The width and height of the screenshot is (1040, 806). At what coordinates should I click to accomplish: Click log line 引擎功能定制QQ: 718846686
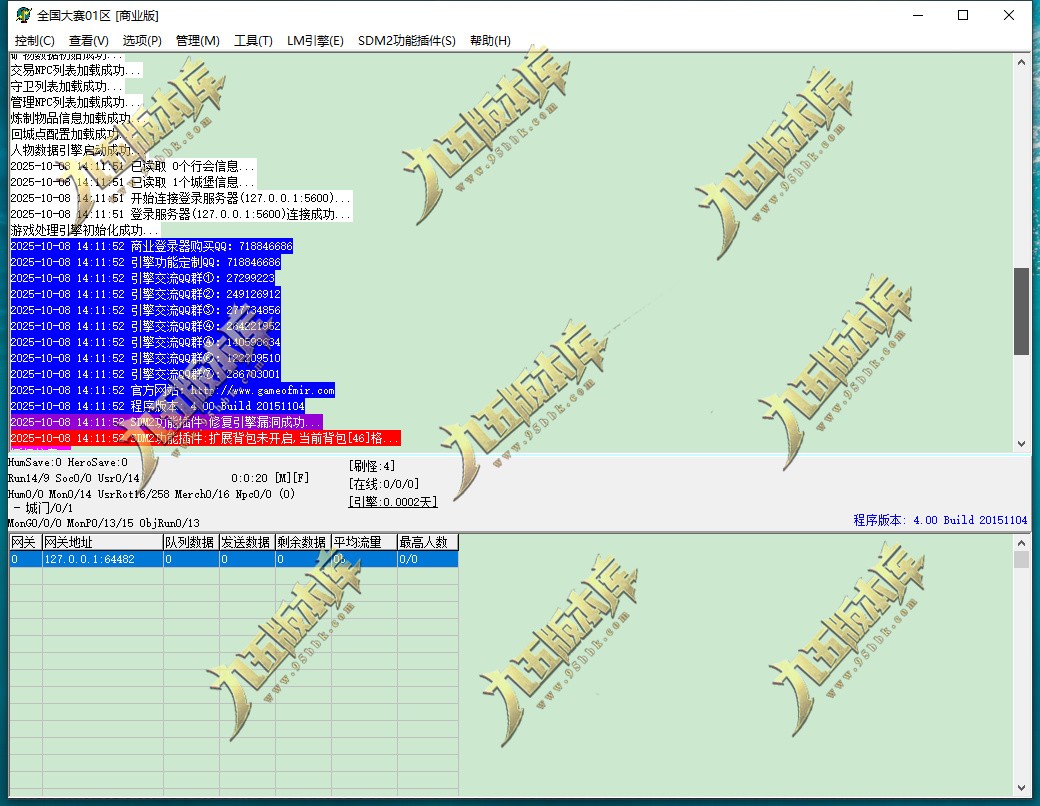145,262
